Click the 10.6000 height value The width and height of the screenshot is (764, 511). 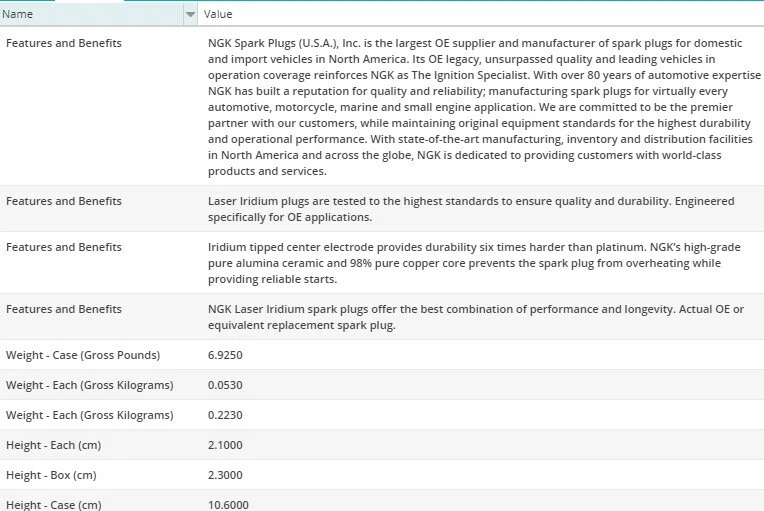[228, 504]
